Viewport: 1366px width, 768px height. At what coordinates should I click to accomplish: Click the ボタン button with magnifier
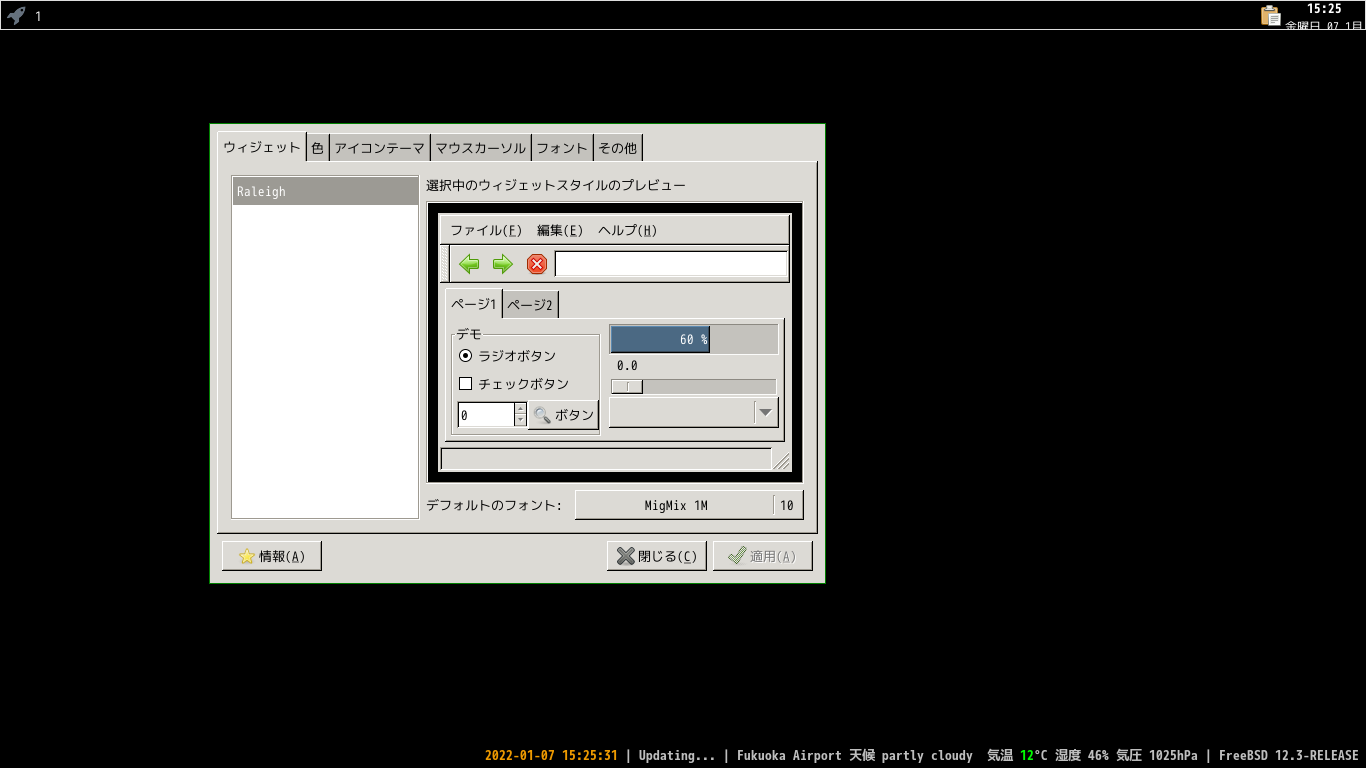point(563,415)
